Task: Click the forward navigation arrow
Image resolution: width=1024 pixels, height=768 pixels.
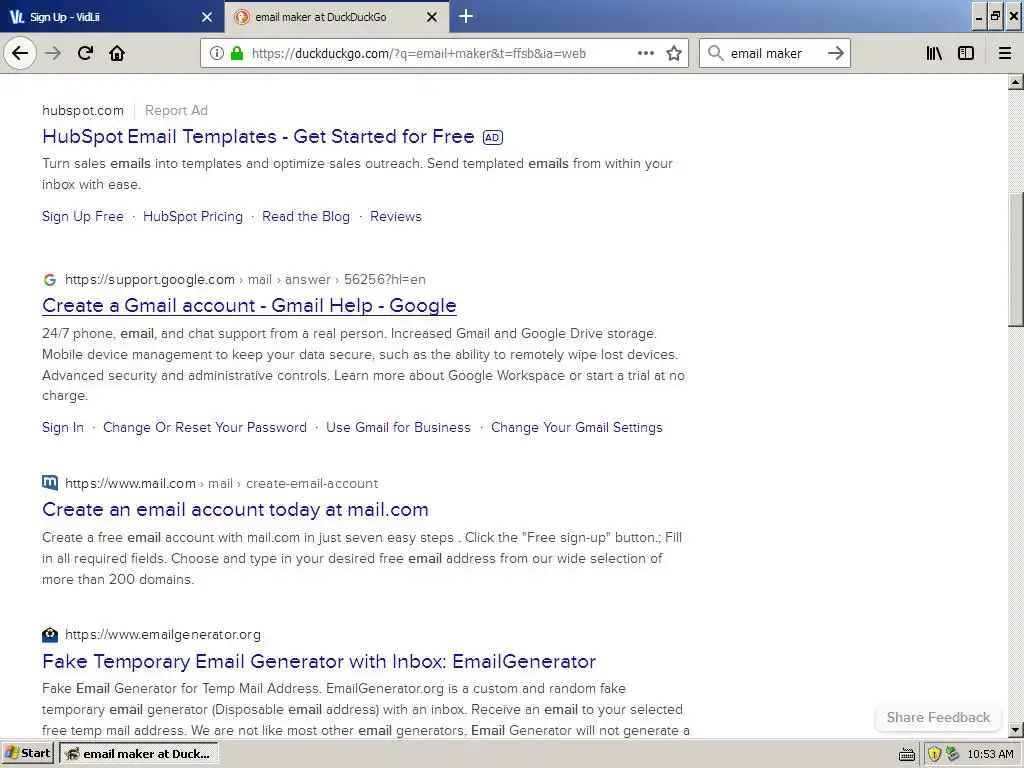Action: (53, 53)
